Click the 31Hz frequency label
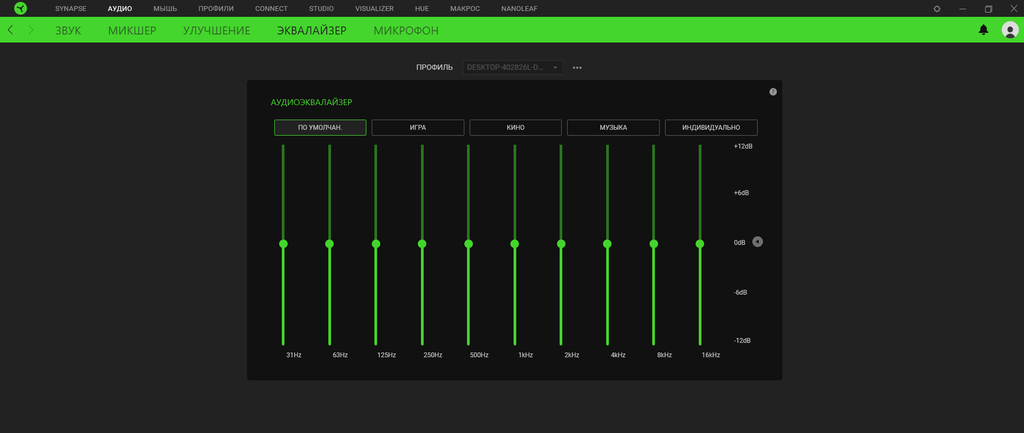This screenshot has height=433, width=1024. (294, 355)
